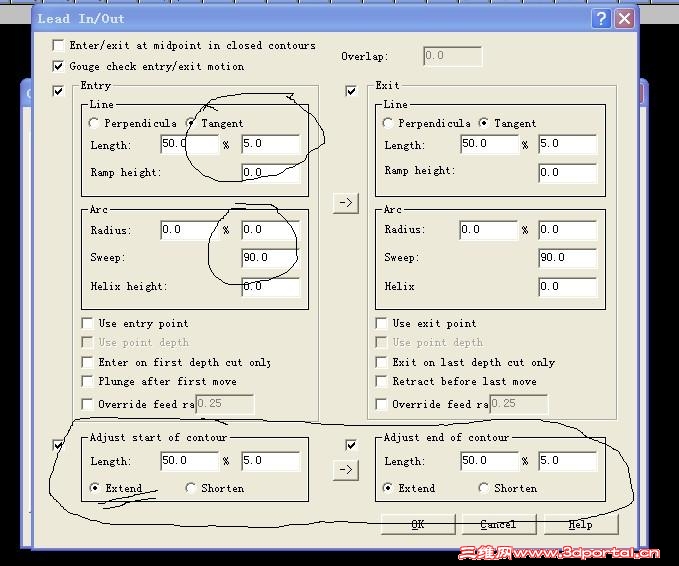Copy start contour adjustment to end arrow button
This screenshot has width=679, height=566.
pyautogui.click(x=346, y=470)
